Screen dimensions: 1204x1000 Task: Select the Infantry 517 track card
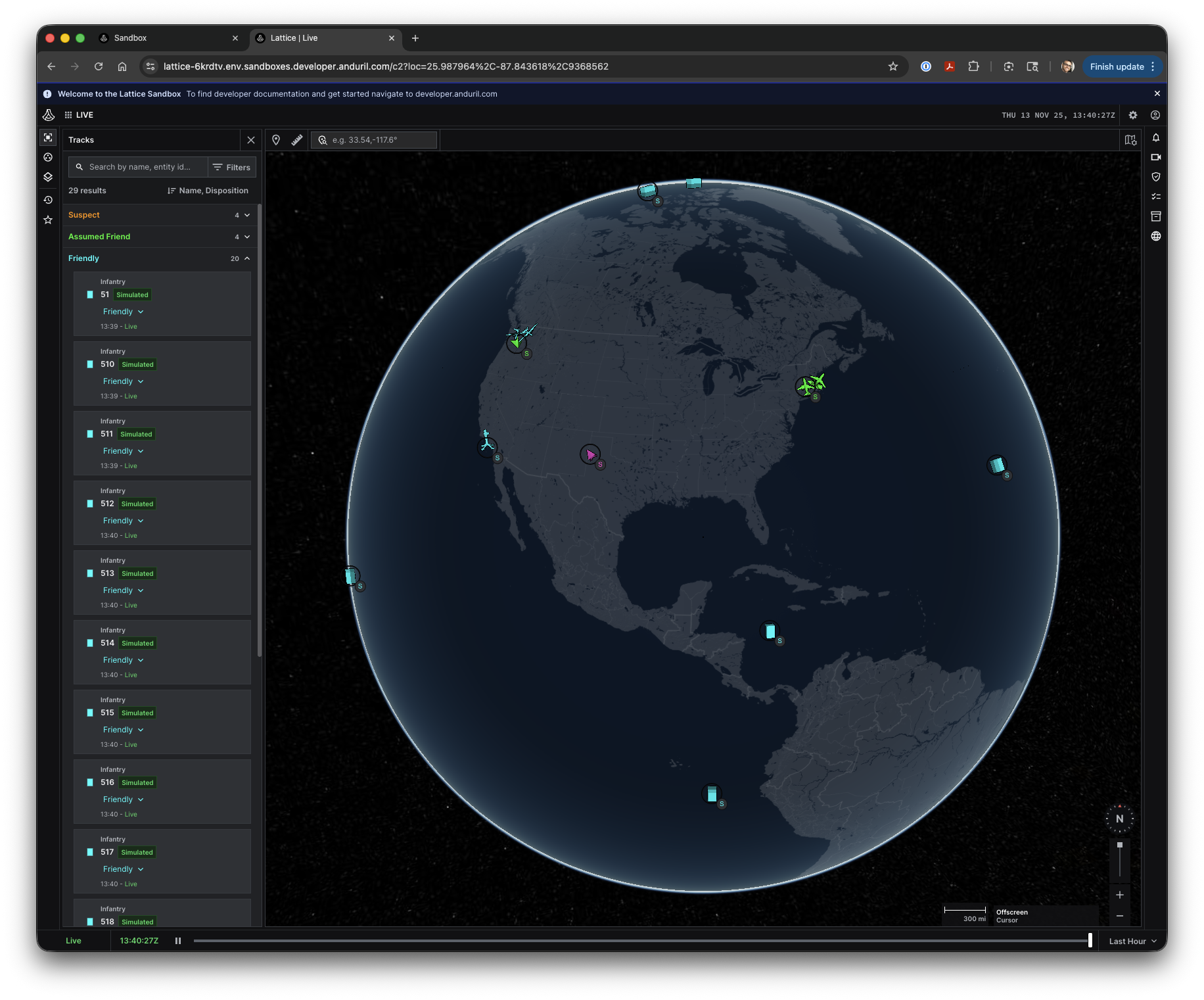(x=162, y=861)
